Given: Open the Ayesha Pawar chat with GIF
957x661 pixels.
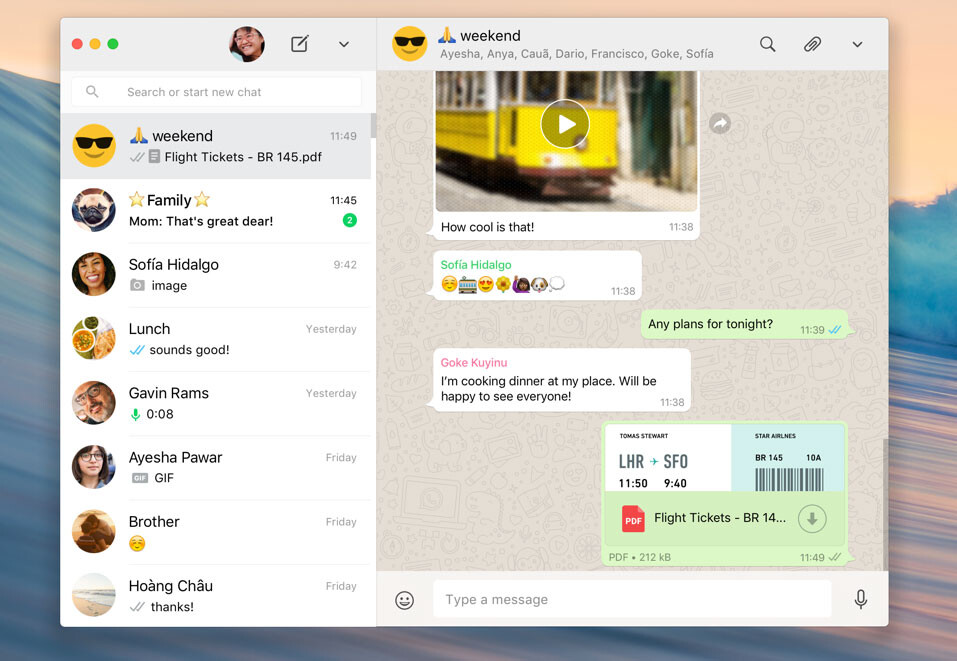Looking at the screenshot, I should (200, 466).
